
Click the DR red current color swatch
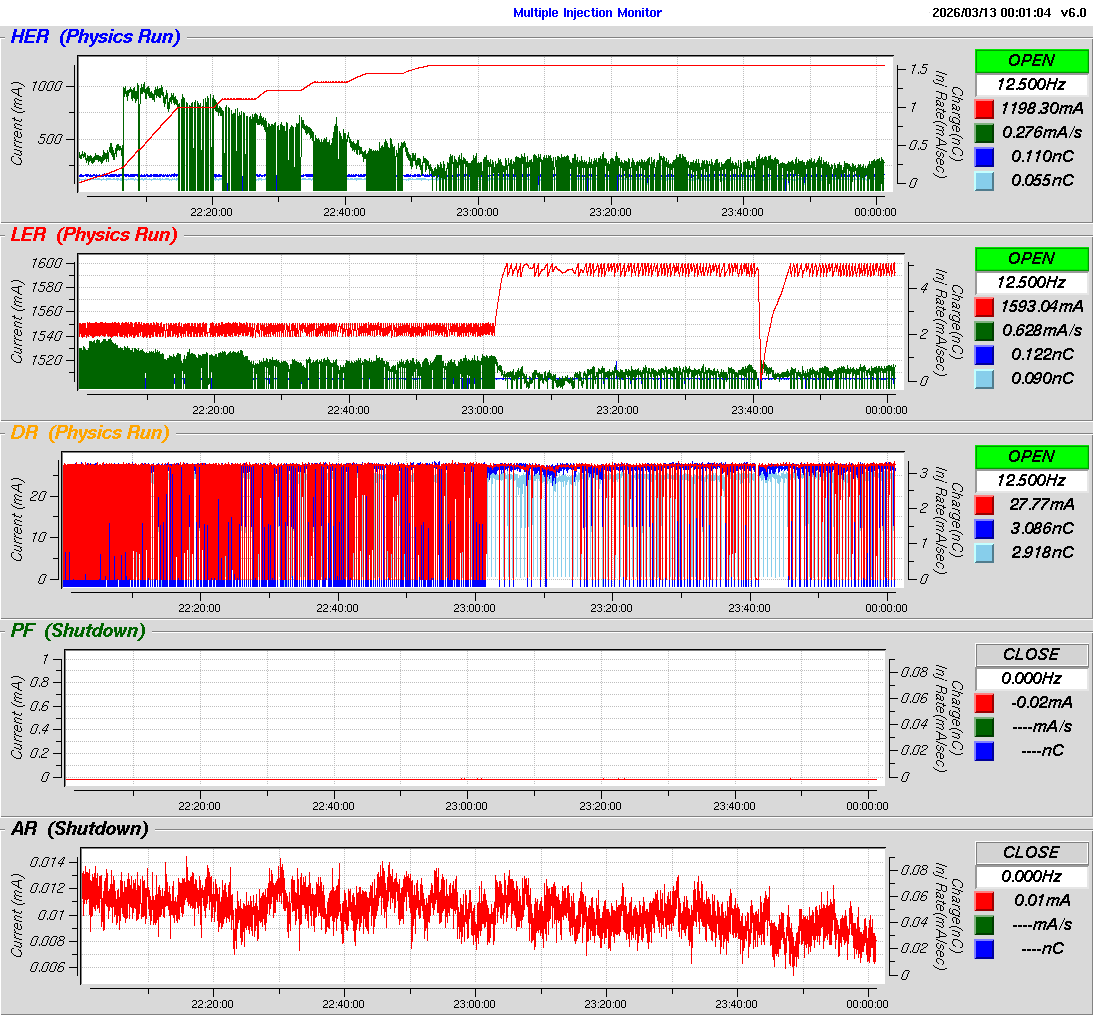[x=985, y=504]
